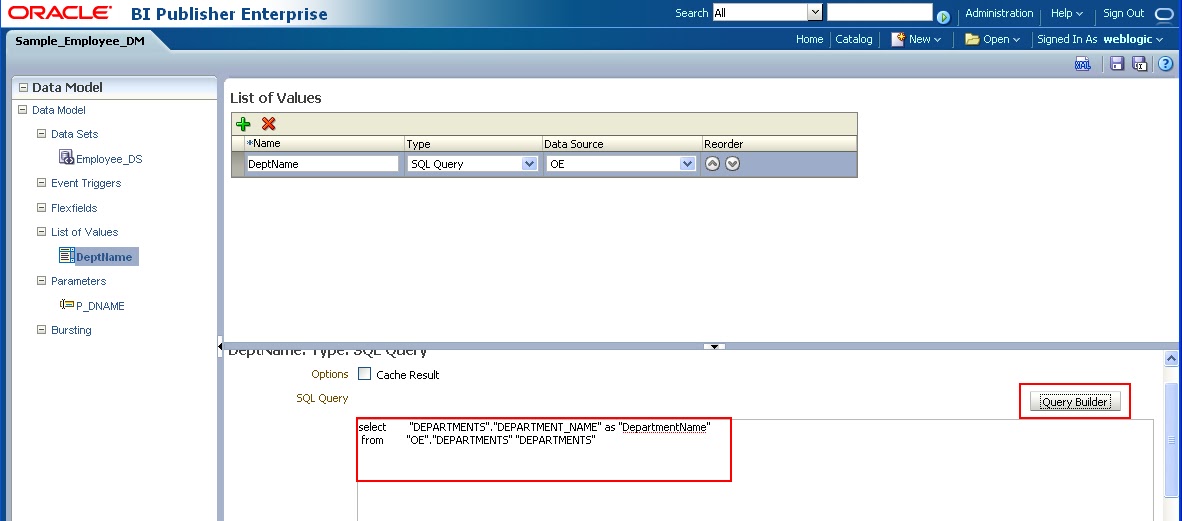The height and width of the screenshot is (521, 1182).
Task: Open the New menu
Action: tap(925, 39)
